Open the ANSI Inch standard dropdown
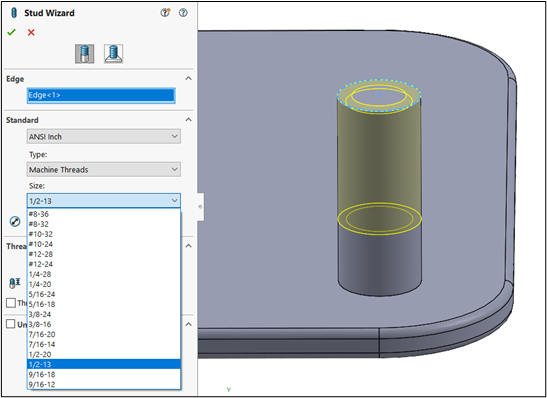The width and height of the screenshot is (547, 398). tap(104, 136)
